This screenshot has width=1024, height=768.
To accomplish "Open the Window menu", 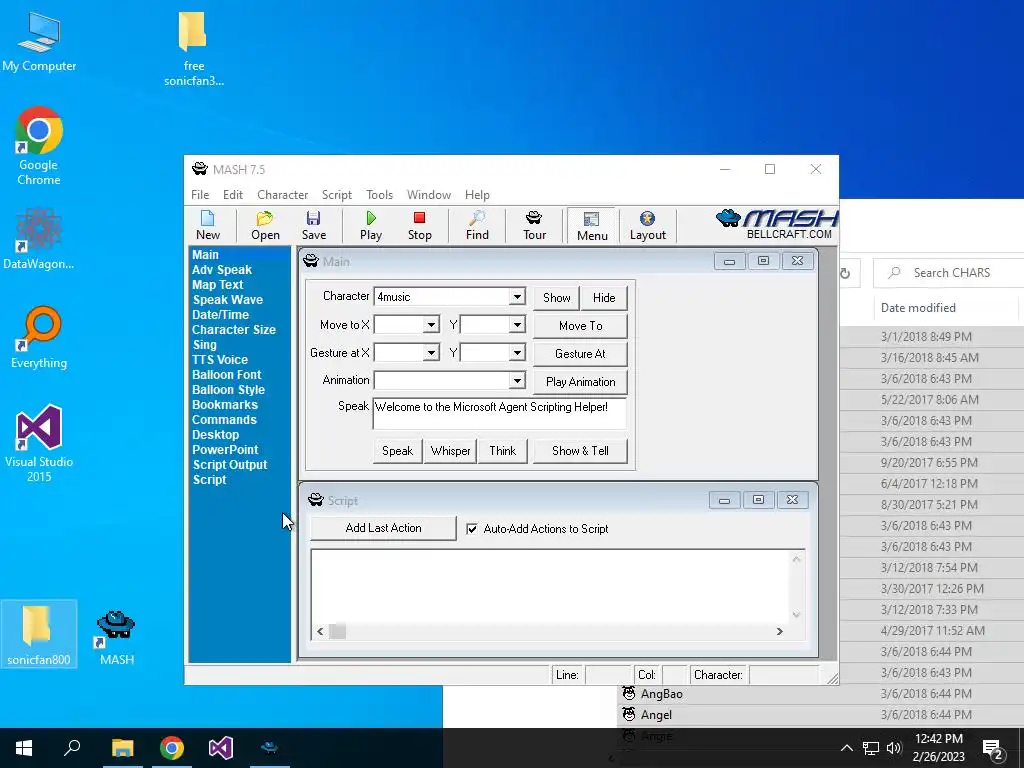I will [428, 195].
